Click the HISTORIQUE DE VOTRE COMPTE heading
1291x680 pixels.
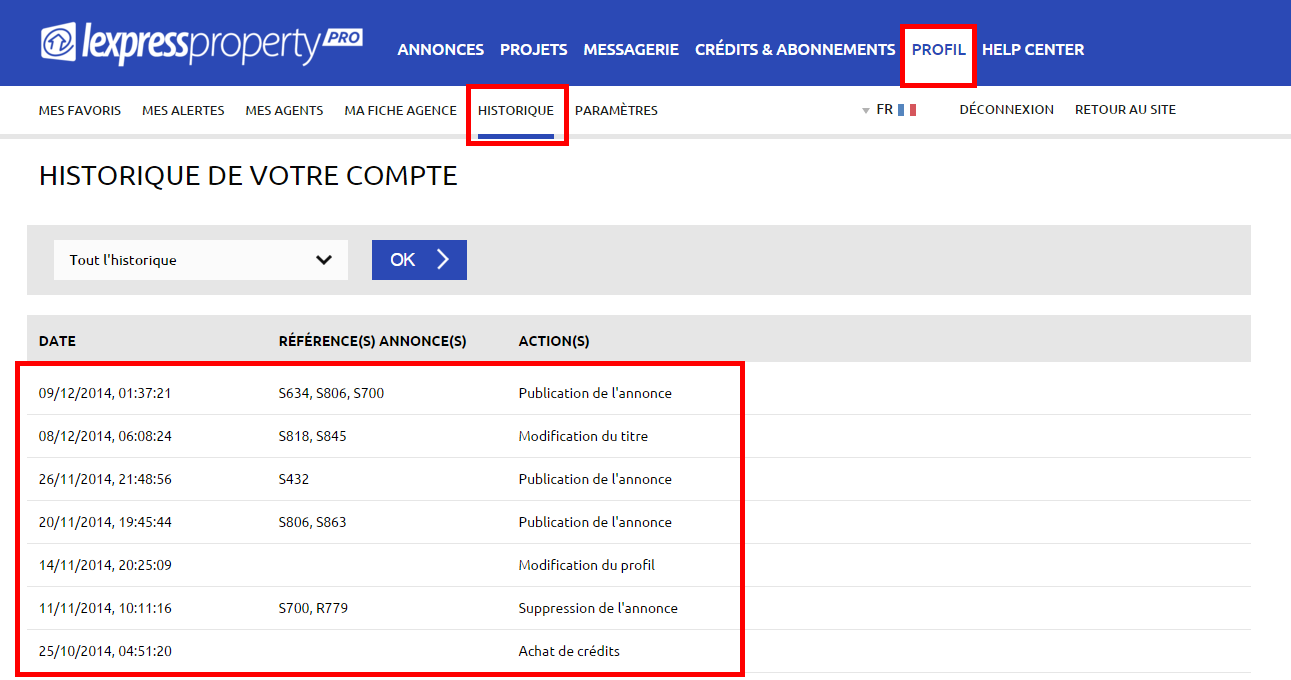[x=248, y=176]
